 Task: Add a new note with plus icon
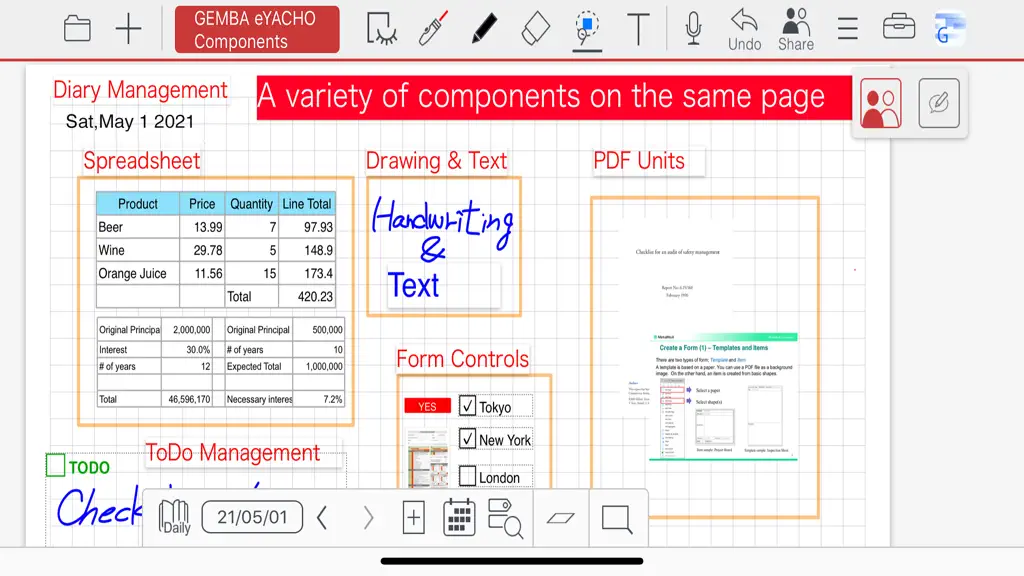tap(128, 29)
